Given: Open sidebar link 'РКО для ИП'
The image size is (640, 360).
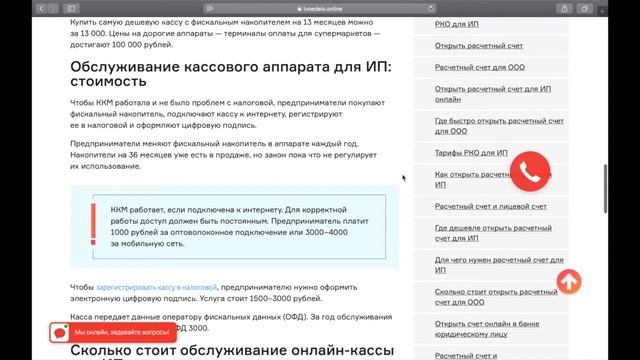Looking at the screenshot, I should (x=457, y=24).
